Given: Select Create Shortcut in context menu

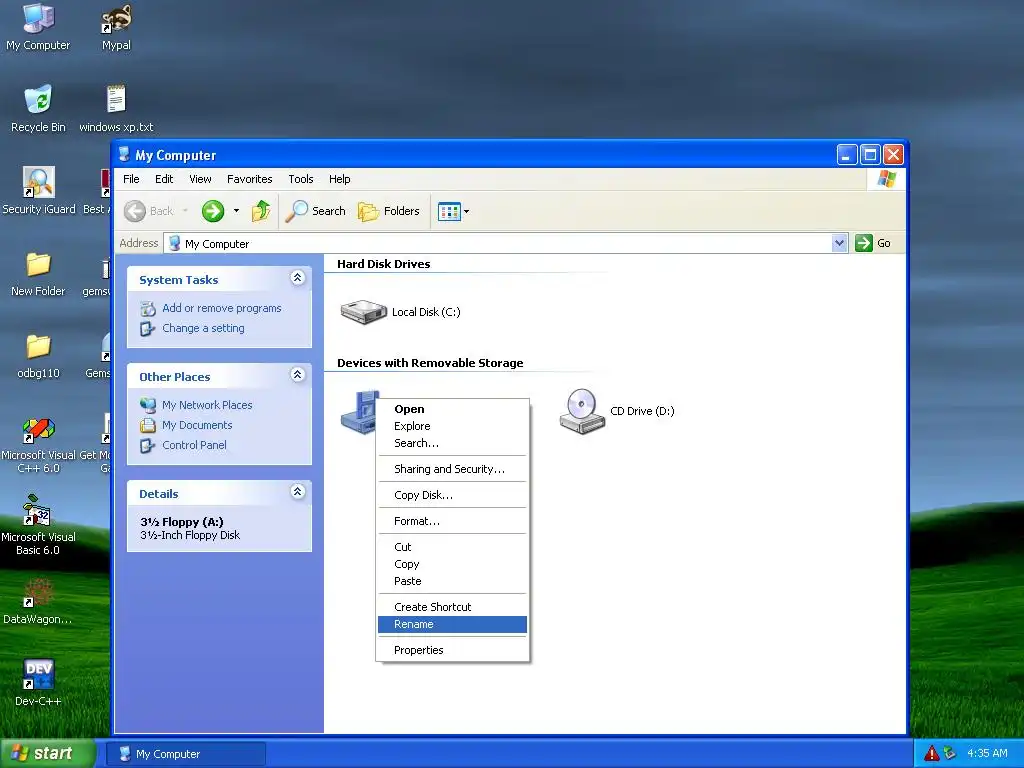Looking at the screenshot, I should click(x=452, y=607).
